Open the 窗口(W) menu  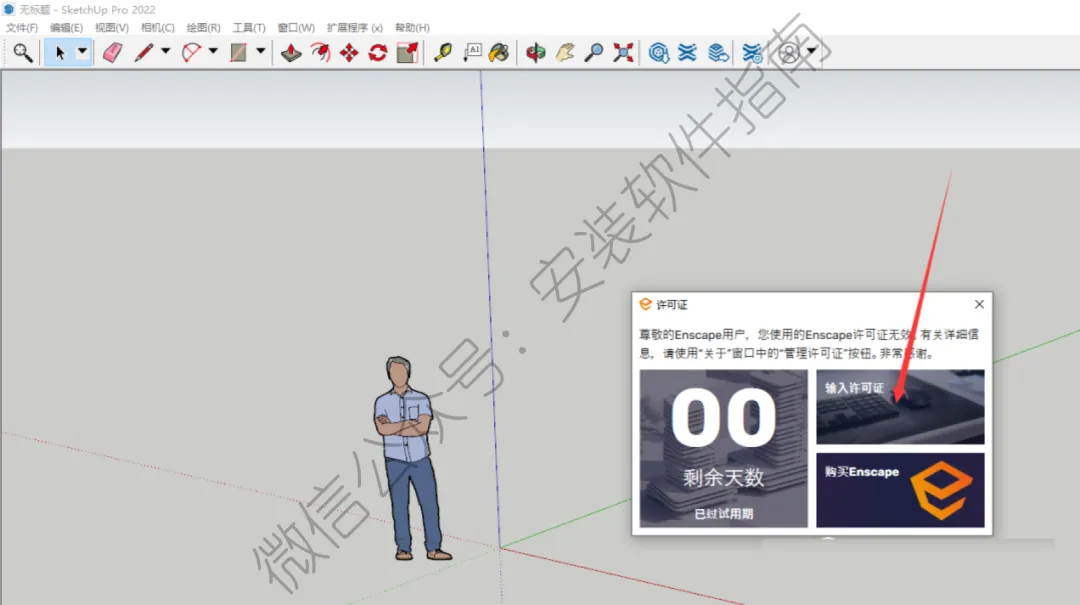pyautogui.click(x=296, y=28)
